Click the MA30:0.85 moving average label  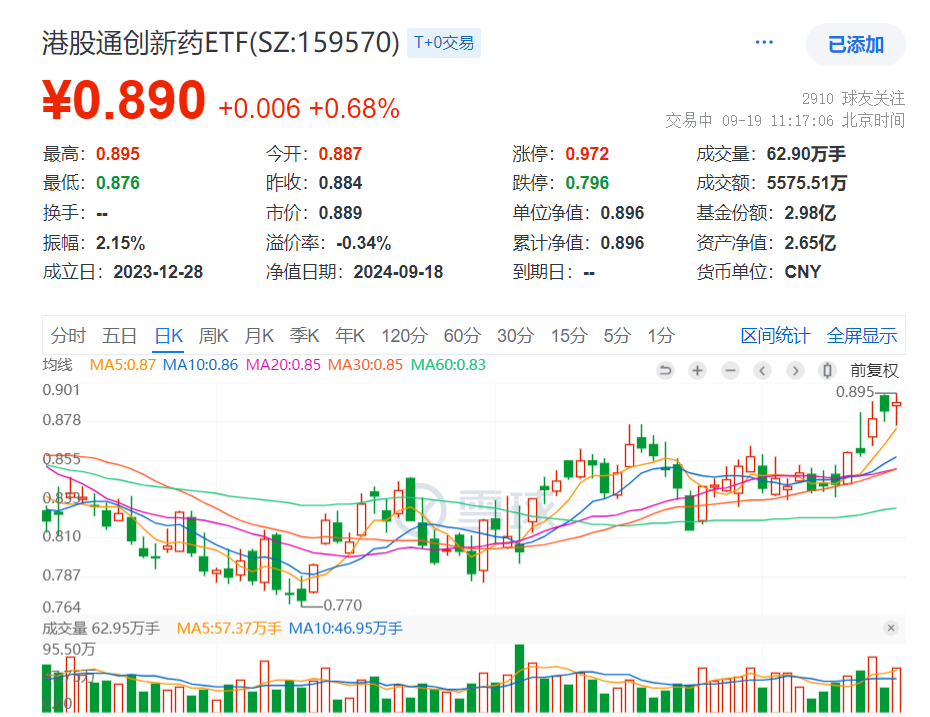click(365, 365)
